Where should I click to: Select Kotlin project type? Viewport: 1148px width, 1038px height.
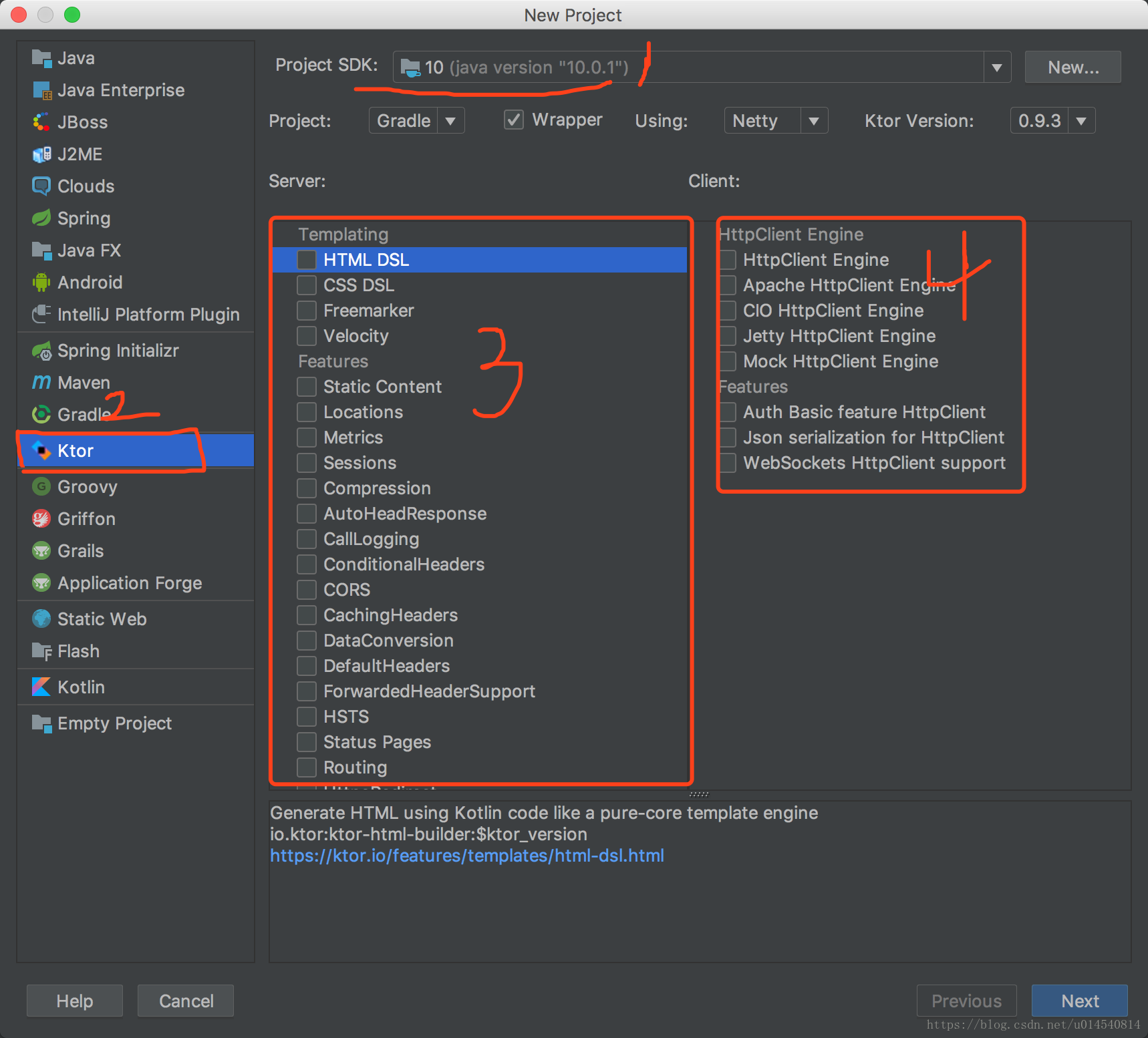(x=136, y=687)
